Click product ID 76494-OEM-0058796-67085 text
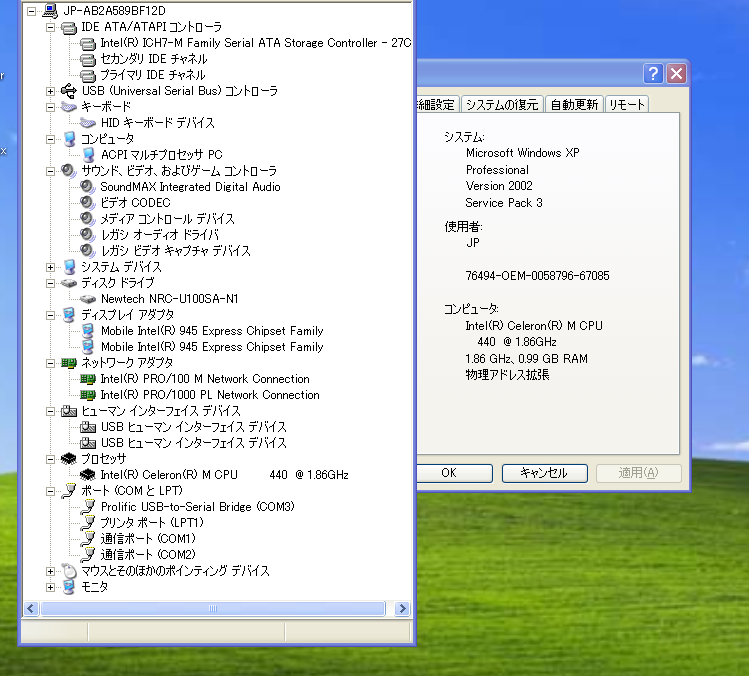Image resolution: width=749 pixels, height=676 pixels. coord(537,276)
